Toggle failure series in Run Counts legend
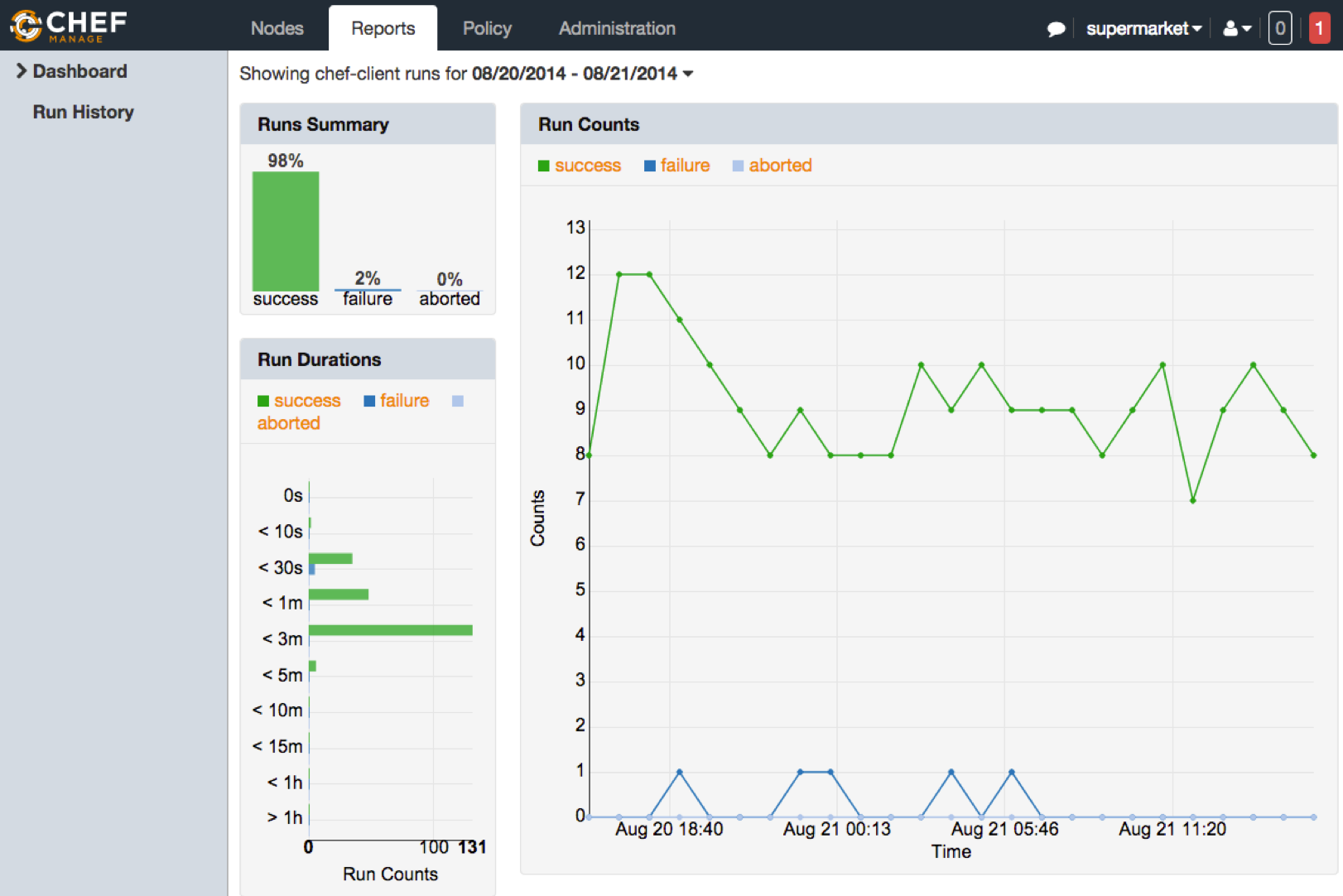The height and width of the screenshot is (896, 1343). (676, 166)
